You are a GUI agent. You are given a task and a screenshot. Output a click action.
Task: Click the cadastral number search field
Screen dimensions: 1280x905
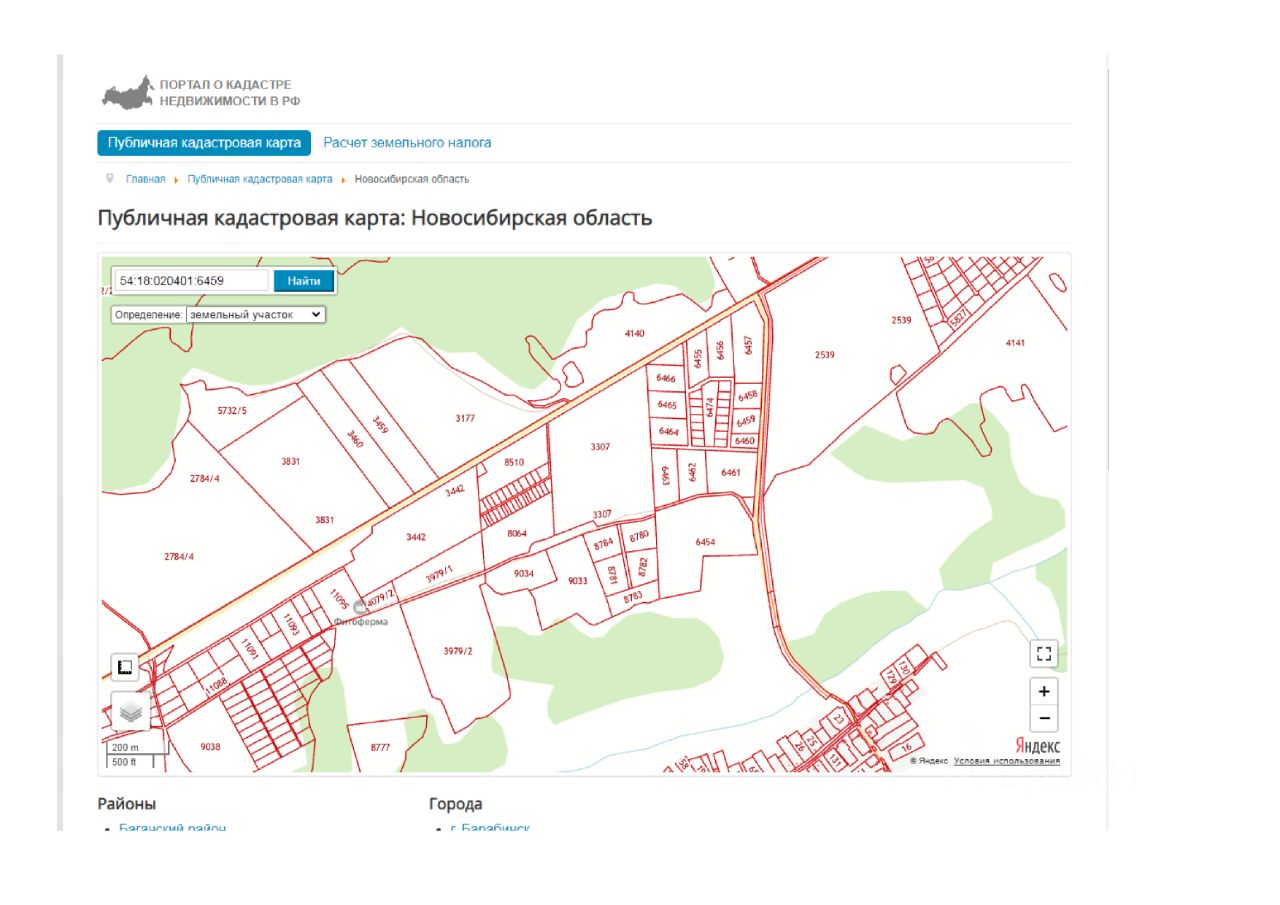tap(191, 281)
